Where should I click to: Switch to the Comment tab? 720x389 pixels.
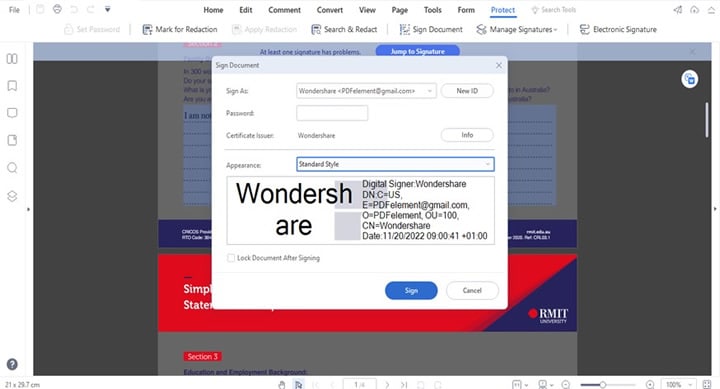(x=284, y=10)
